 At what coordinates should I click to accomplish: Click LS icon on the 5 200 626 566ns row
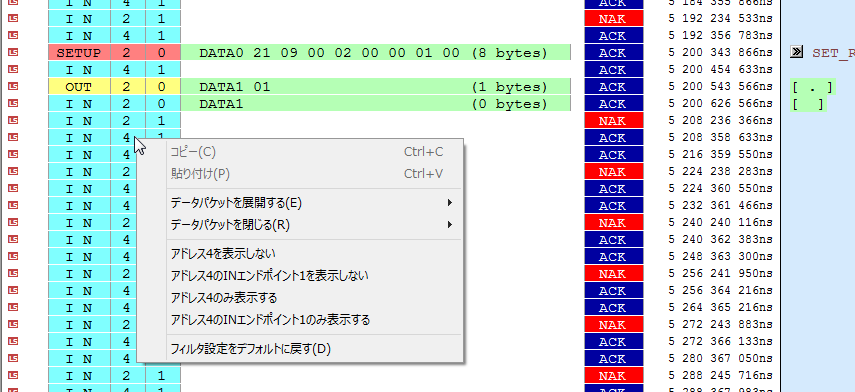pyautogui.click(x=13, y=104)
